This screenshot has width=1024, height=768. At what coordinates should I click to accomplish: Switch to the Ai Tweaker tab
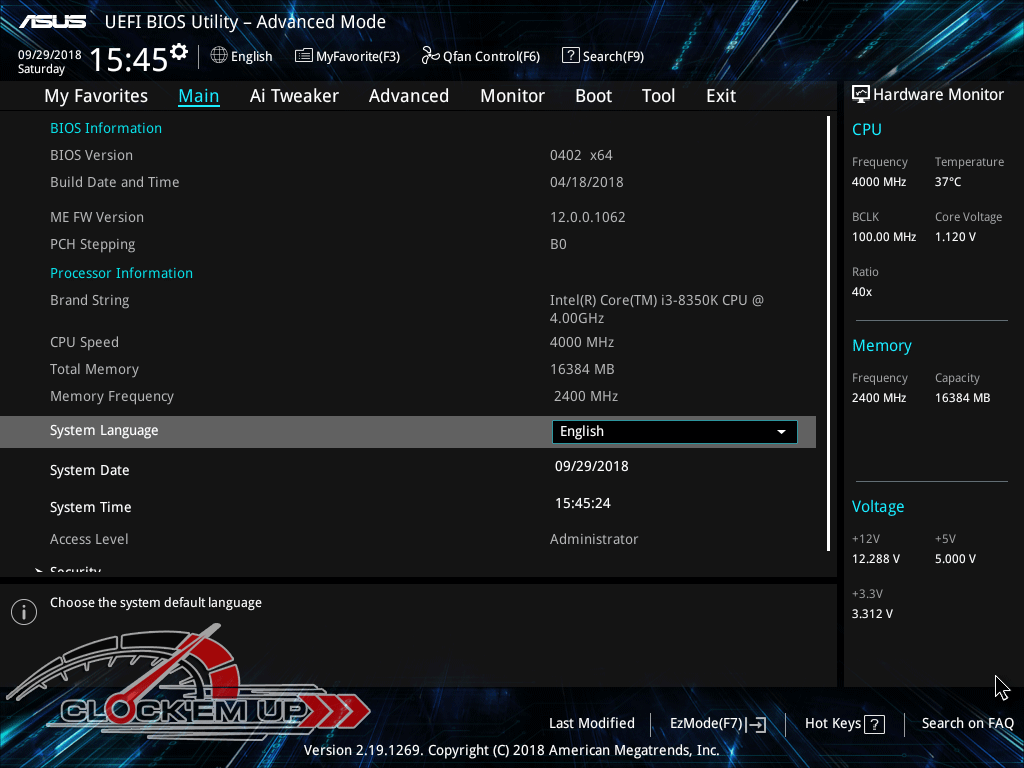coord(294,96)
